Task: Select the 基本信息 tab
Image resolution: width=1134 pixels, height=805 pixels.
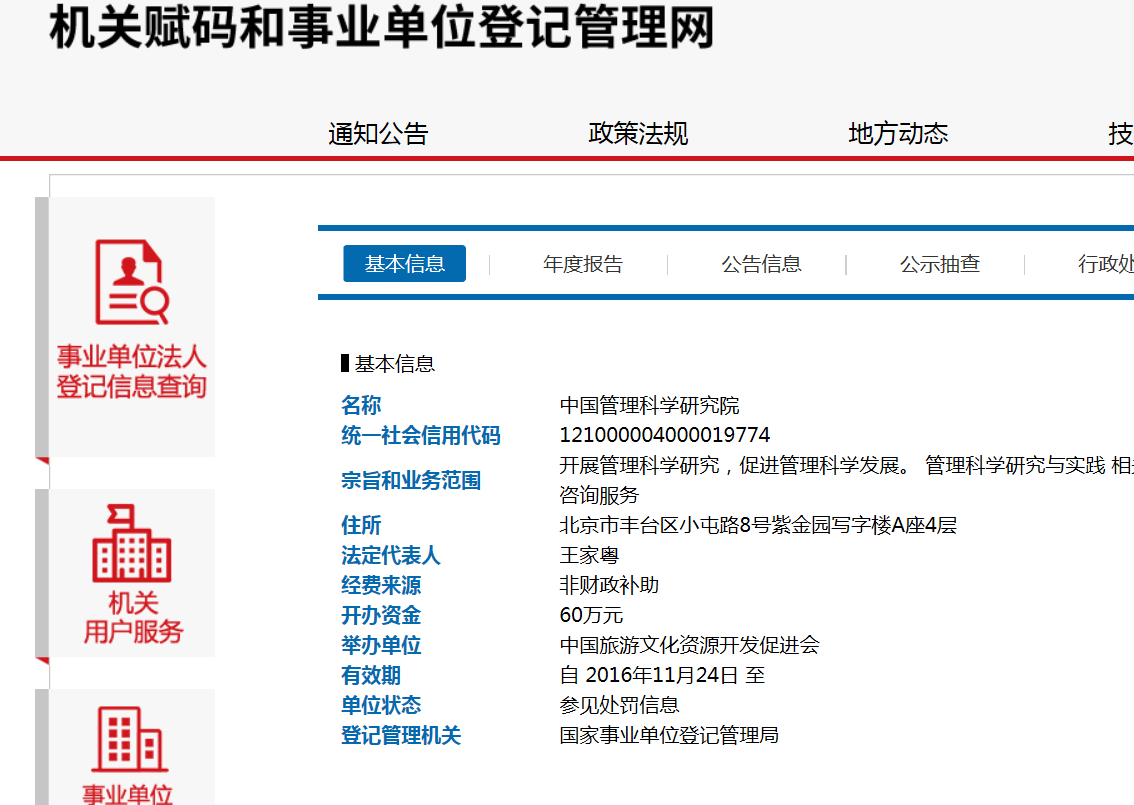Action: pyautogui.click(x=404, y=264)
